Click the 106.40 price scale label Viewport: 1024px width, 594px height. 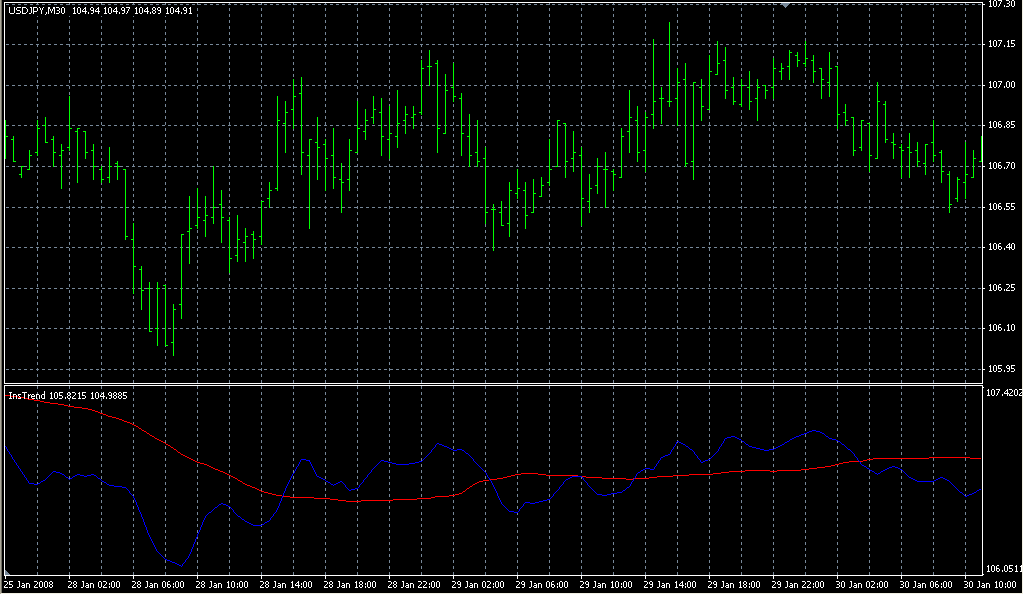pos(1002,247)
